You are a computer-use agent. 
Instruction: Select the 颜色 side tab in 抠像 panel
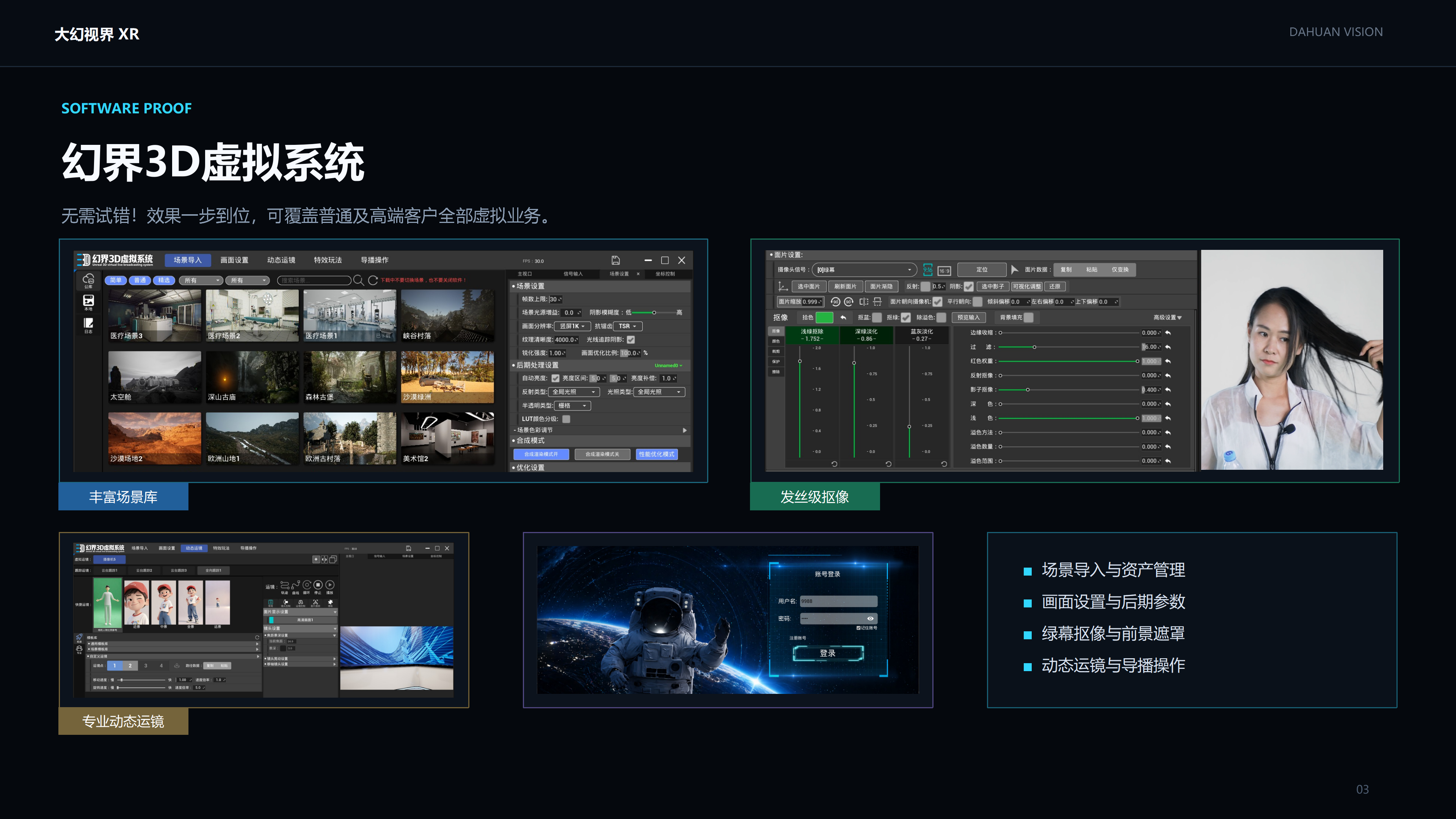pos(775,341)
